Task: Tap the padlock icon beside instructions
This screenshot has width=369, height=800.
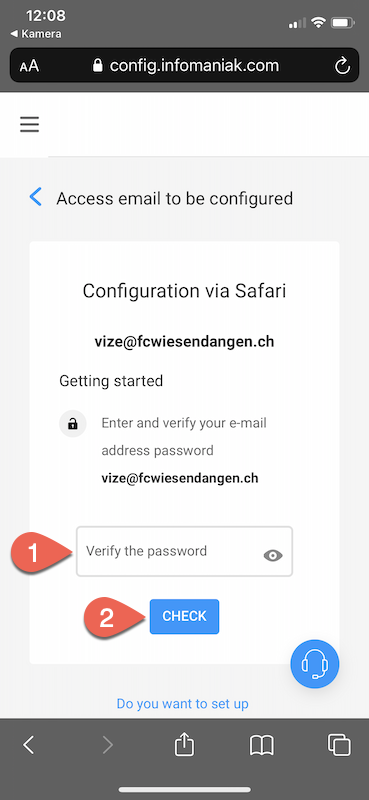Action: point(73,423)
